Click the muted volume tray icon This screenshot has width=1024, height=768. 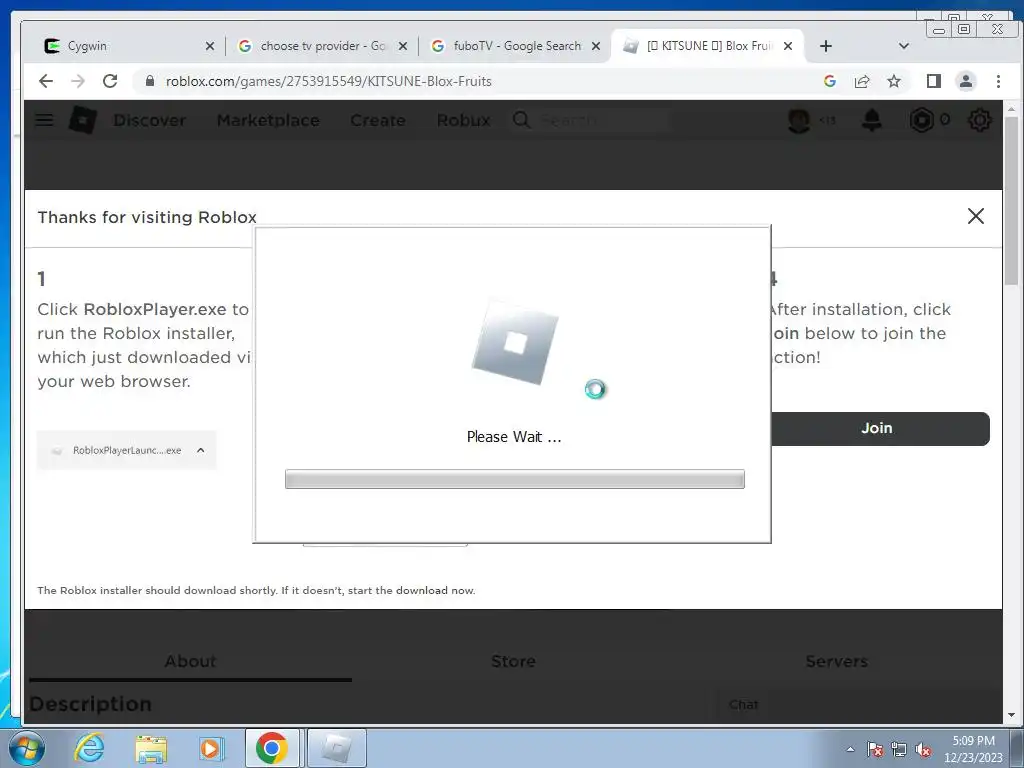(x=923, y=749)
